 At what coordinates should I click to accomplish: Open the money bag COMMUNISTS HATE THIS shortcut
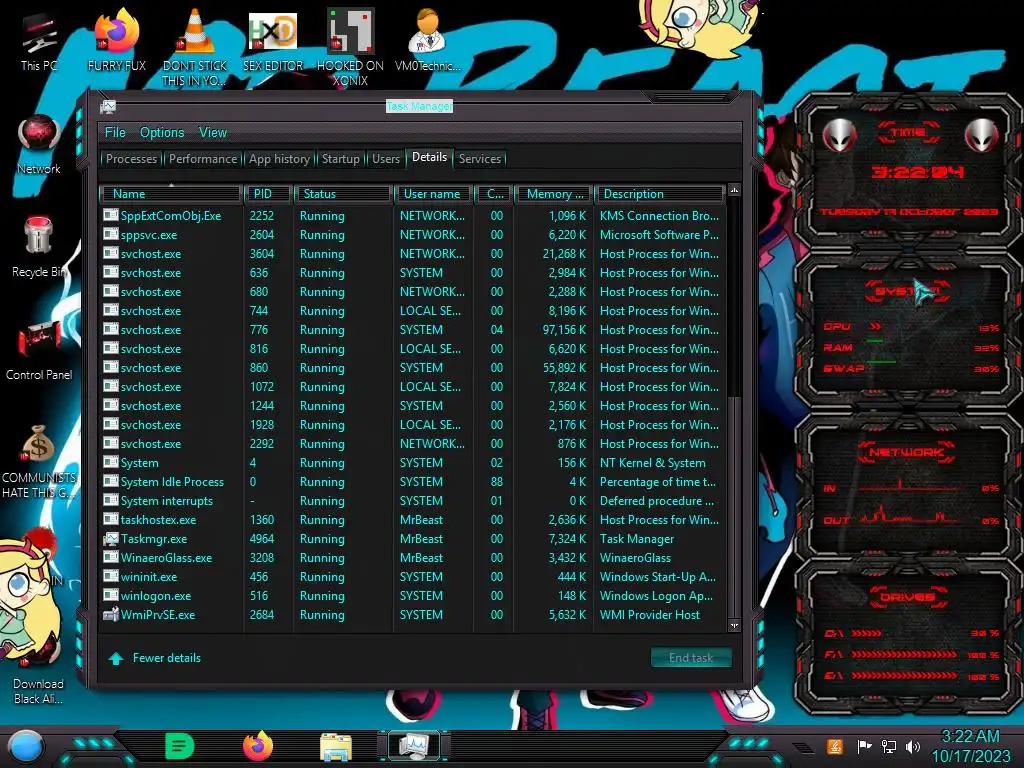[x=39, y=461]
